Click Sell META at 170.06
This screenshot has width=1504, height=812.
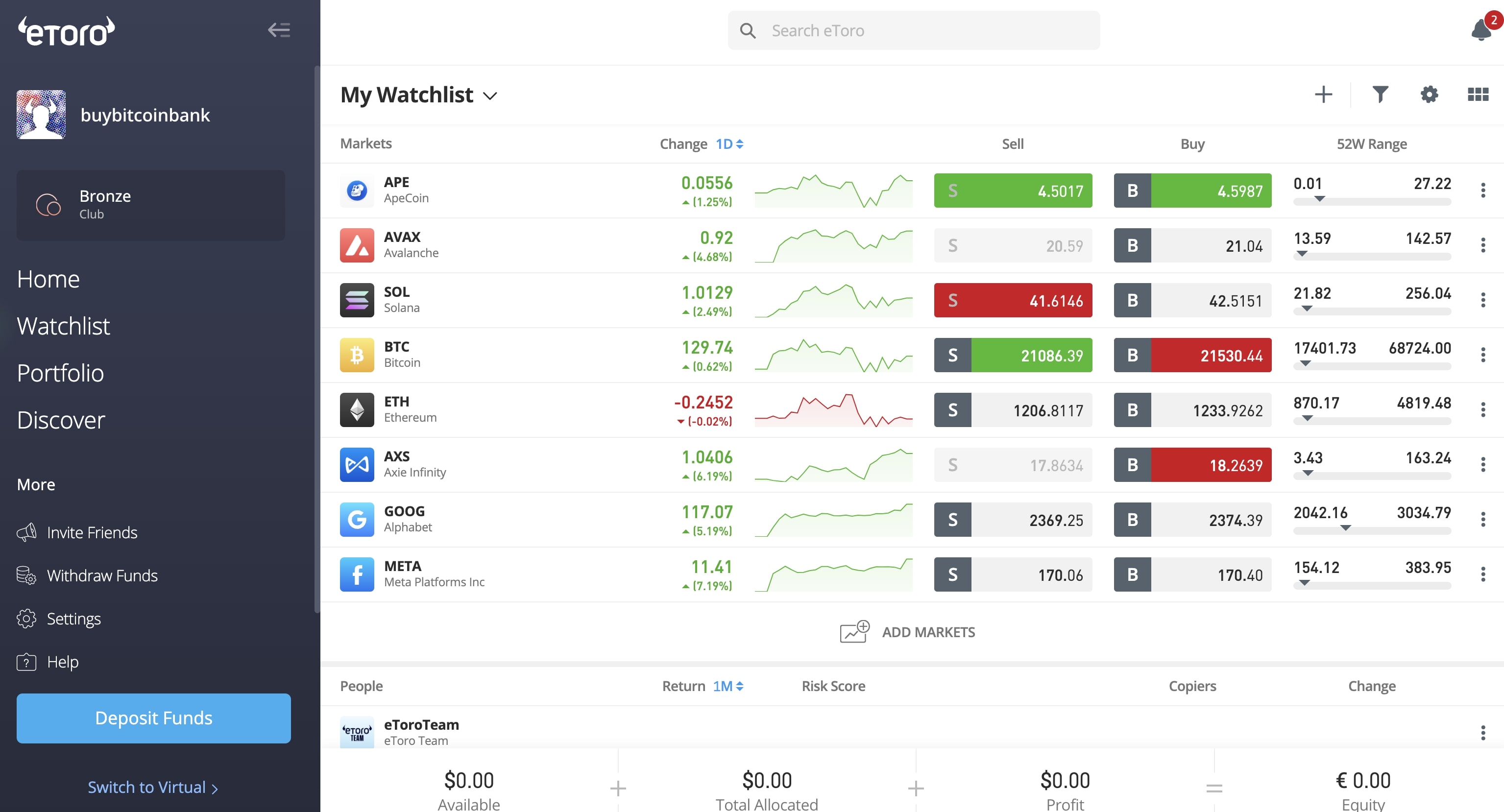(x=1013, y=574)
